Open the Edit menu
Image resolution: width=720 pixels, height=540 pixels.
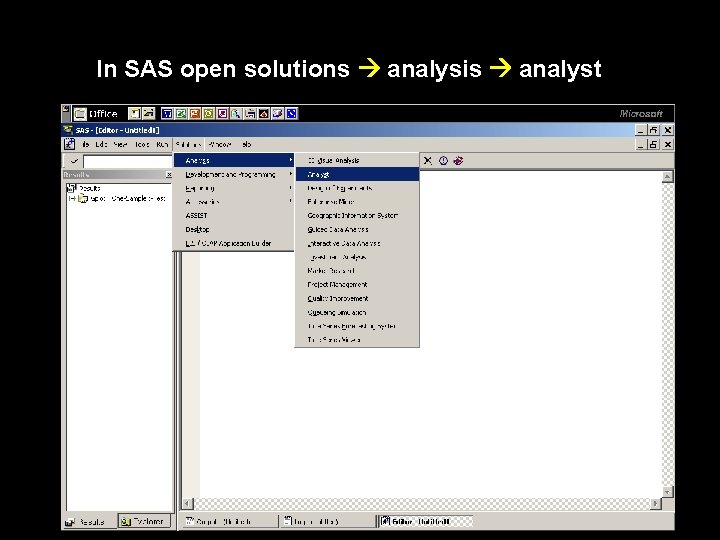point(101,144)
